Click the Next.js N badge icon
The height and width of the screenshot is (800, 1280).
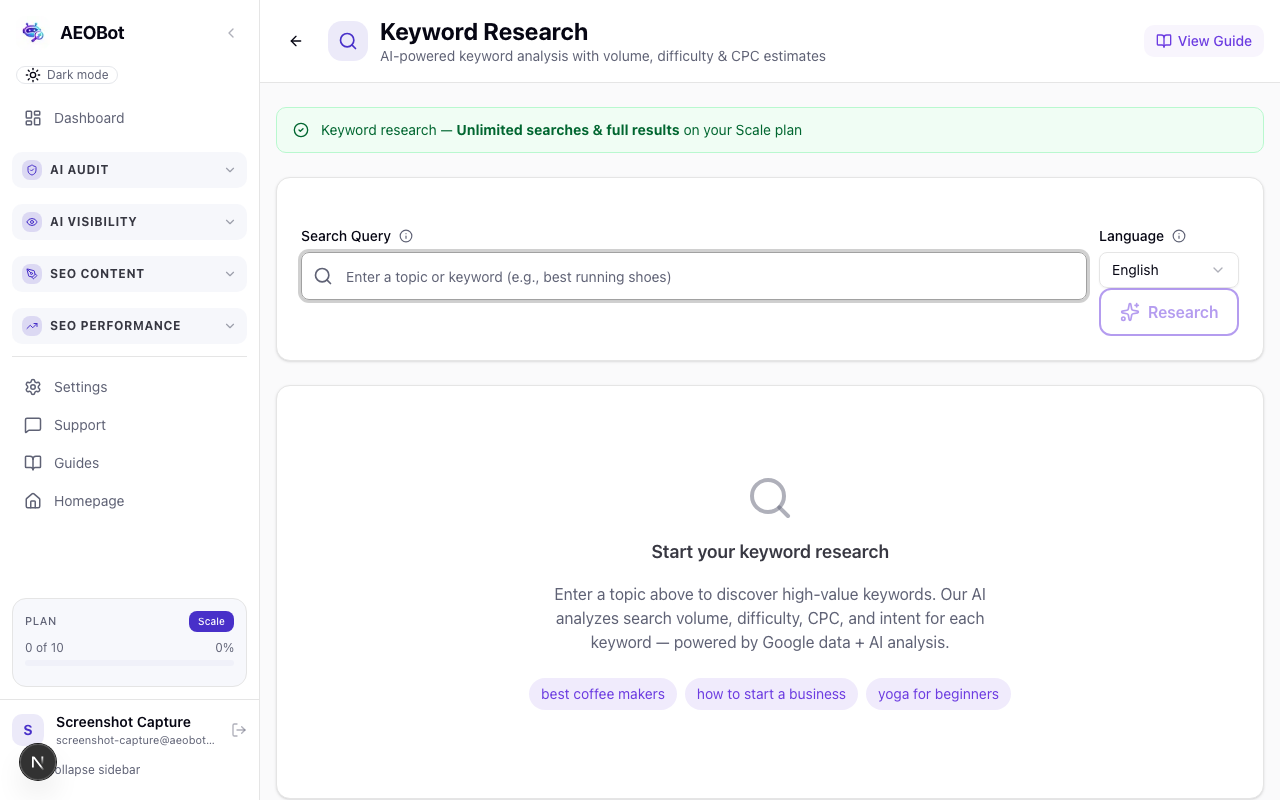[37, 762]
